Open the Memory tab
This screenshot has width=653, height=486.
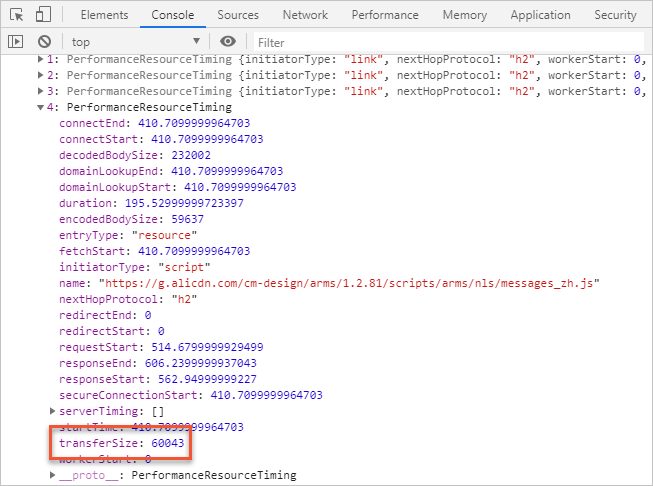(x=465, y=15)
